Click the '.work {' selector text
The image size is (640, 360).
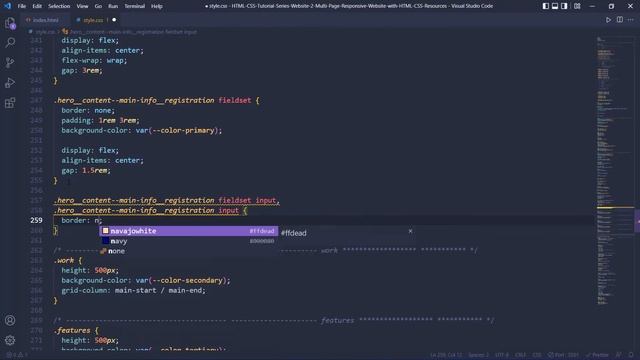coord(68,260)
